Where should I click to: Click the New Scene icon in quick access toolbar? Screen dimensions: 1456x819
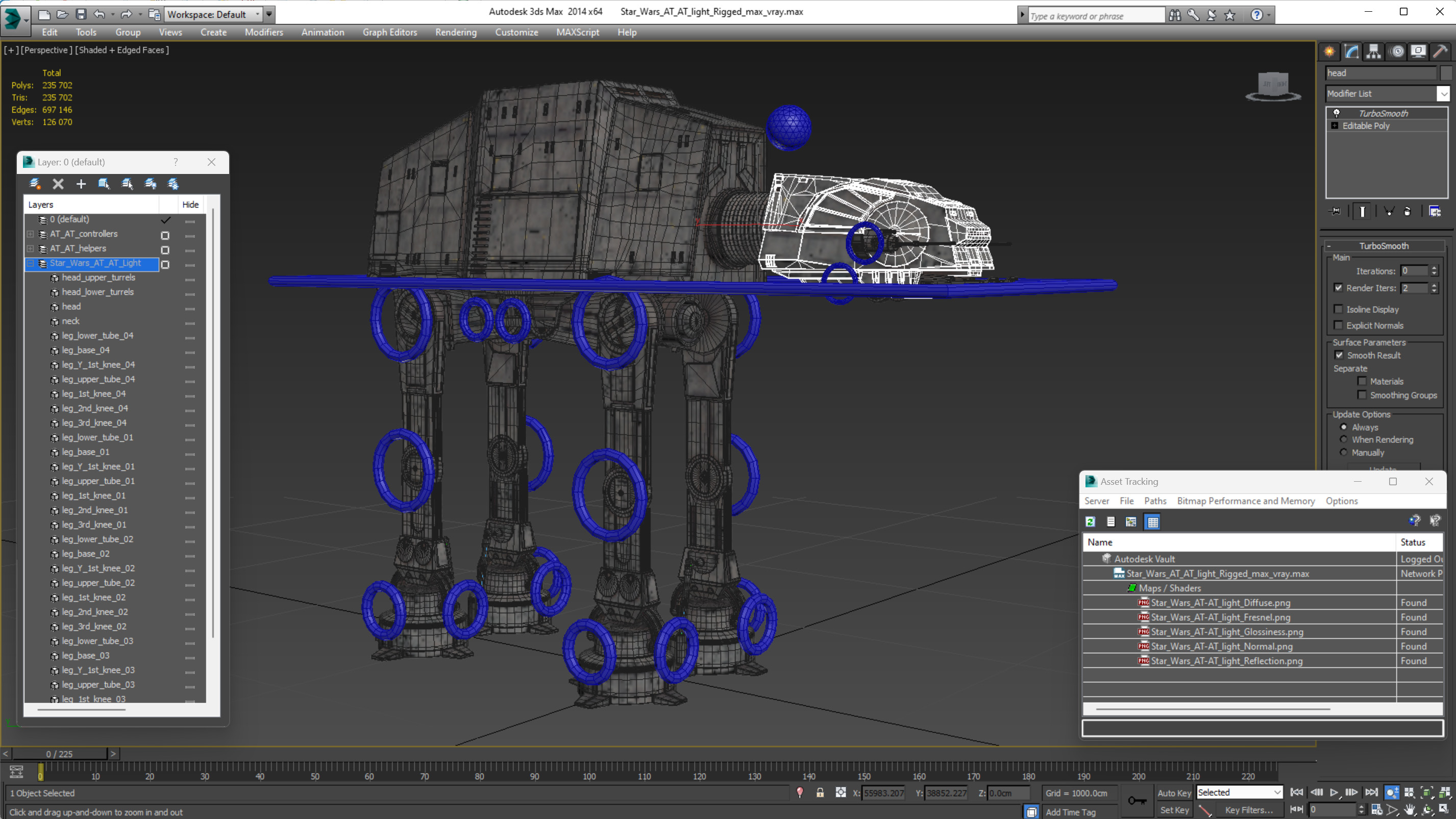coord(44,14)
